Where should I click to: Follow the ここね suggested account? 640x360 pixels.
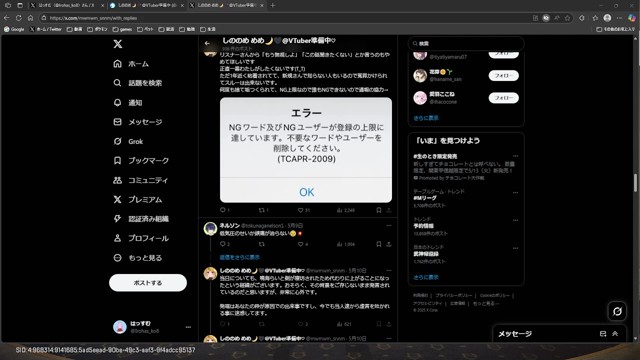503,98
